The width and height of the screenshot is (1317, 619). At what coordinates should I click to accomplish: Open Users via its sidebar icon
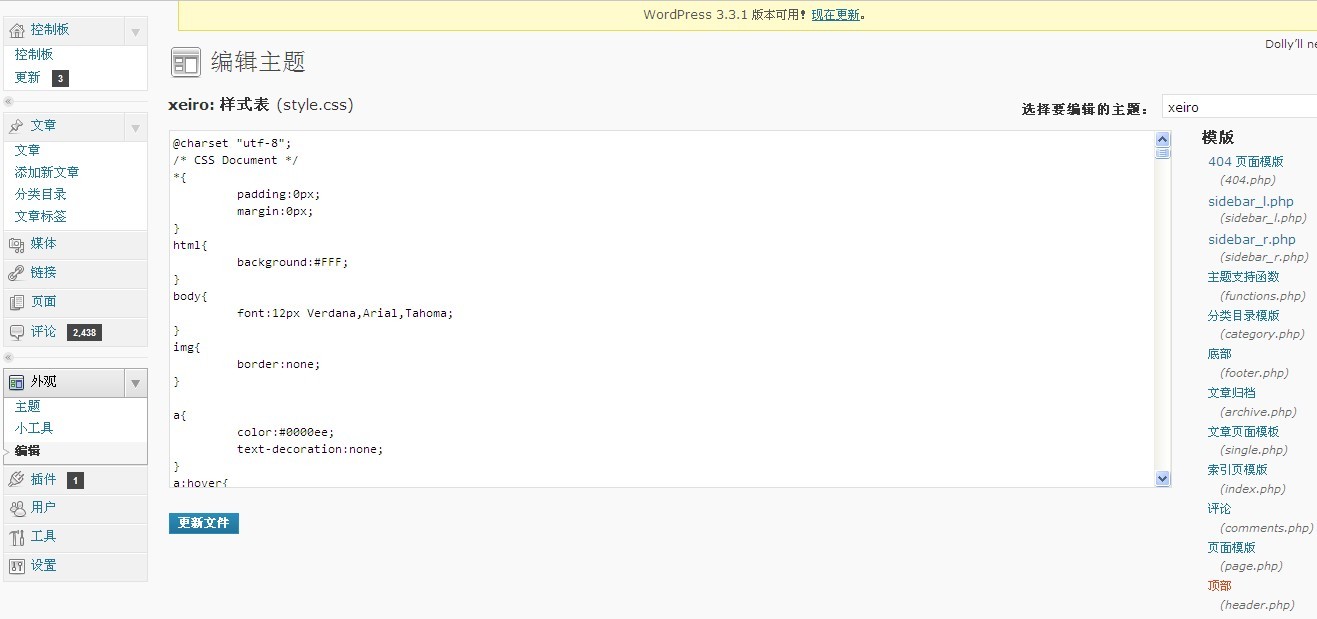click(x=16, y=508)
